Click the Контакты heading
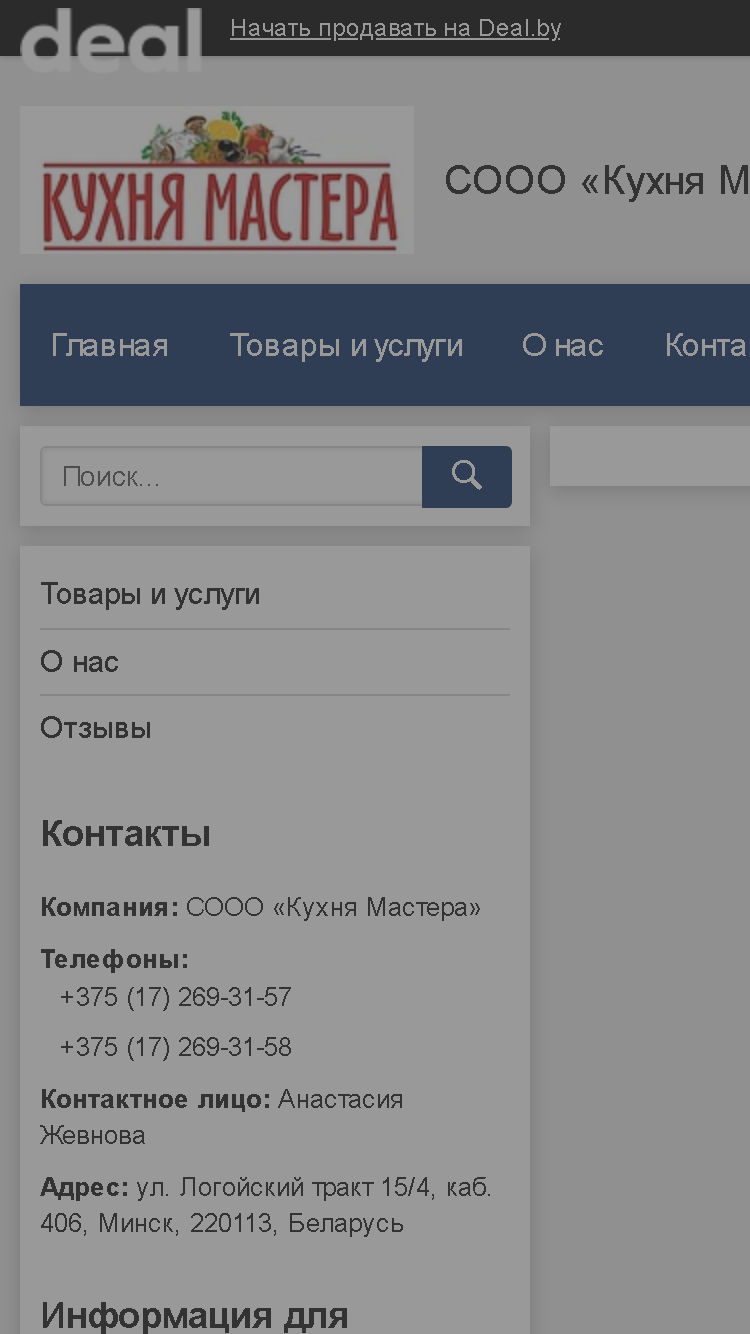This screenshot has width=750, height=1334. [125, 834]
